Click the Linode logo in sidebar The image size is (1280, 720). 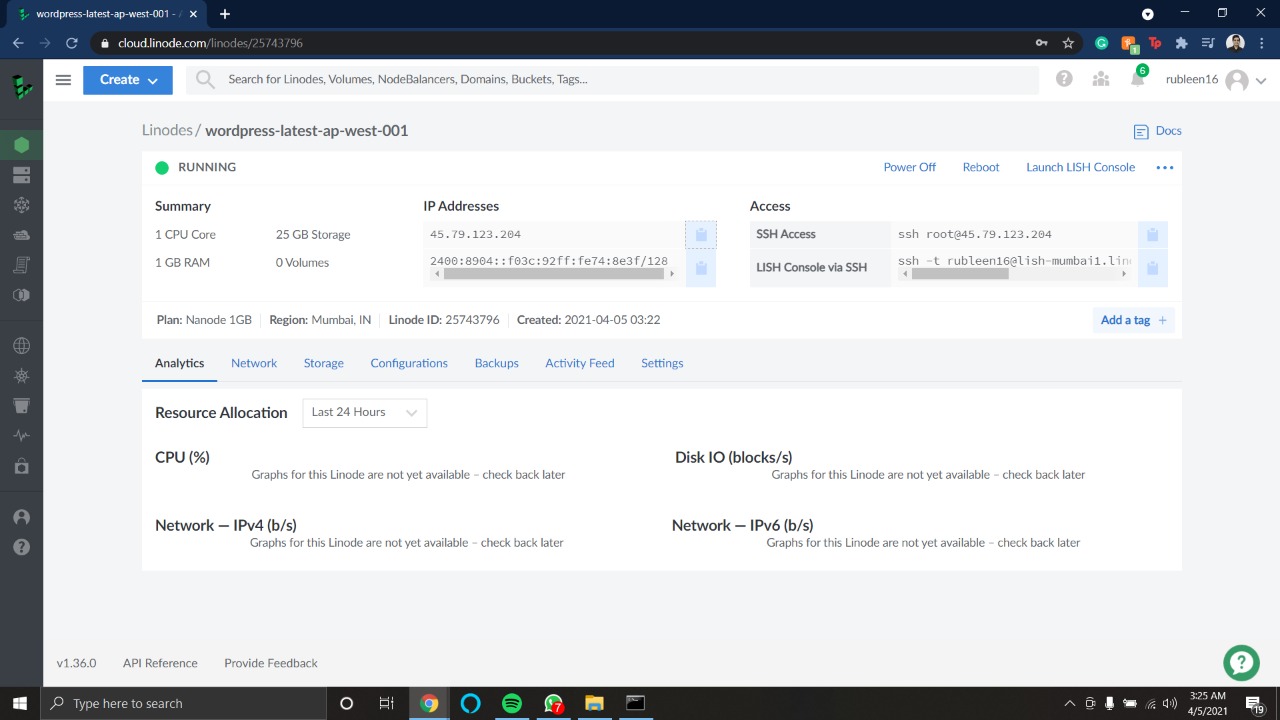click(22, 86)
